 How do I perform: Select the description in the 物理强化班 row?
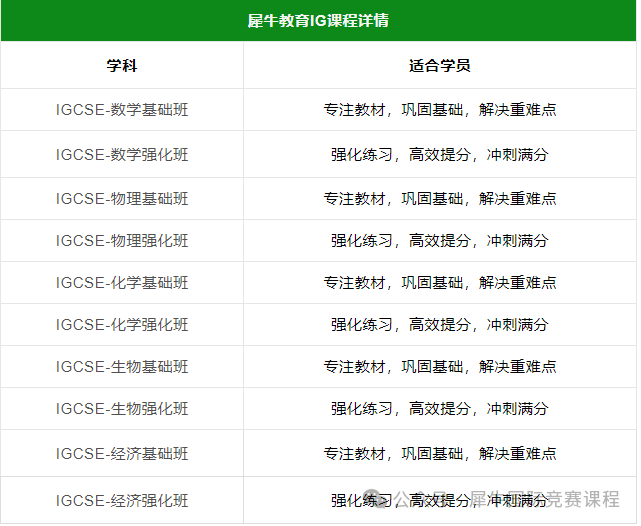point(440,241)
